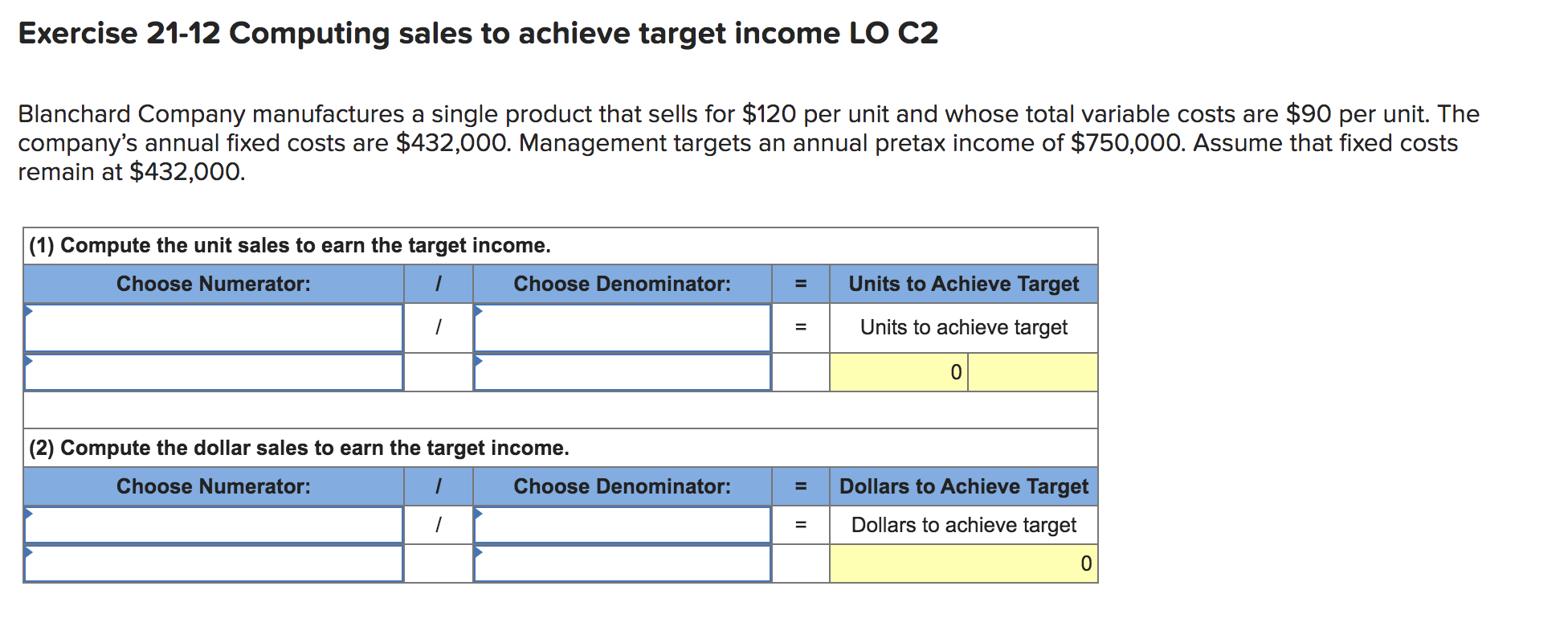The height and width of the screenshot is (627, 1568).
Task: Click the Units to achieve target label cell
Action: (962, 328)
